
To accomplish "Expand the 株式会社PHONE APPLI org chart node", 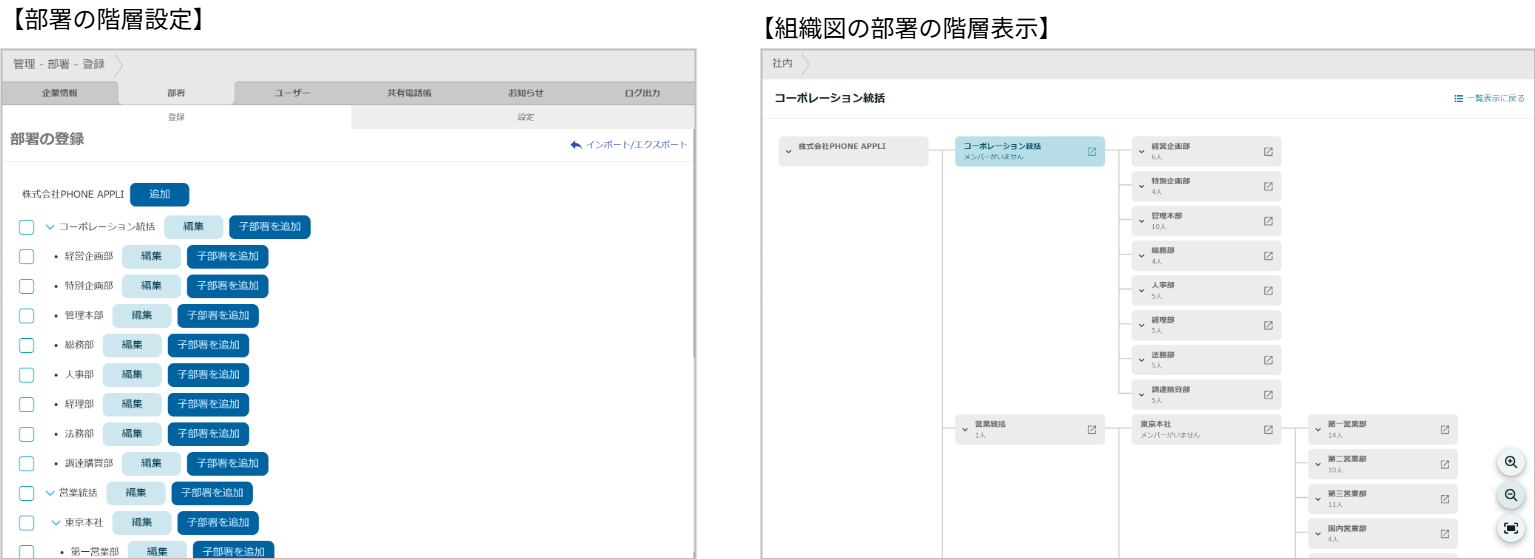I will tap(789, 150).
